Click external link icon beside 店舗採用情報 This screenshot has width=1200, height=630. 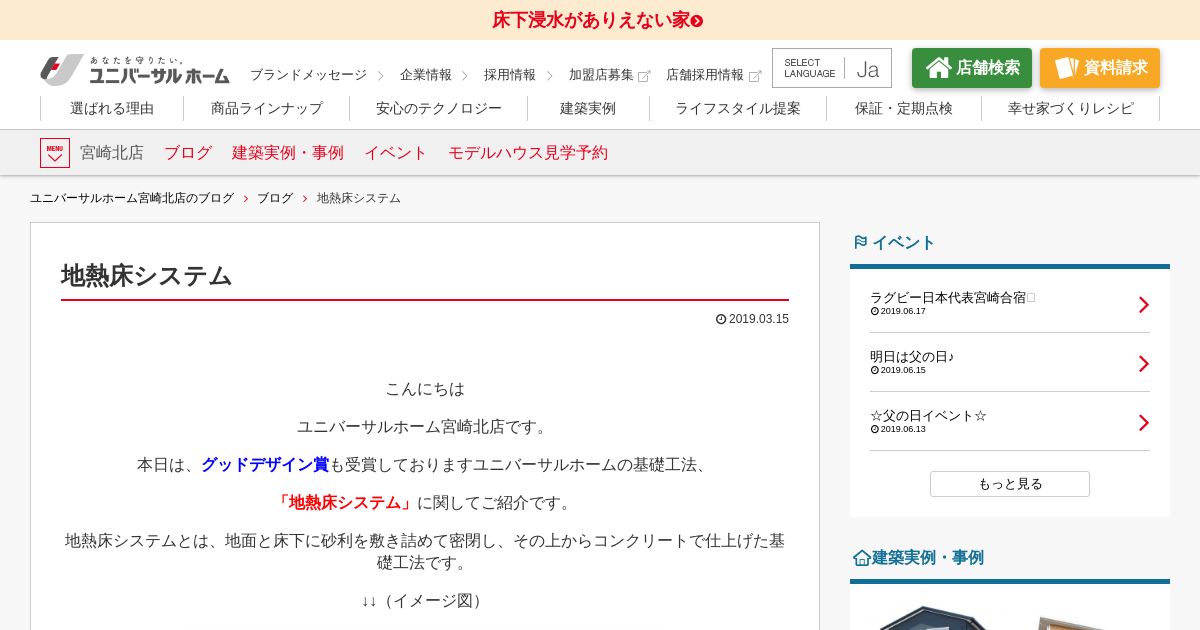click(755, 76)
